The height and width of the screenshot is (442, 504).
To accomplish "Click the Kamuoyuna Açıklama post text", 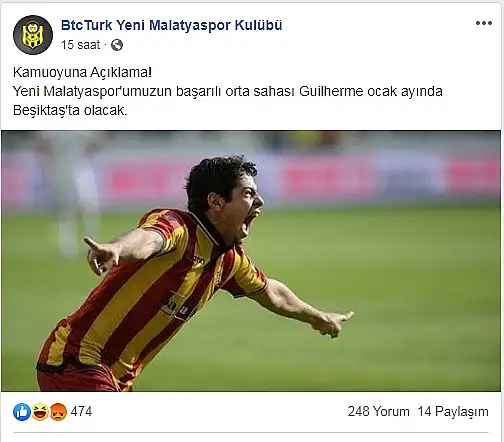I will (x=82, y=72).
